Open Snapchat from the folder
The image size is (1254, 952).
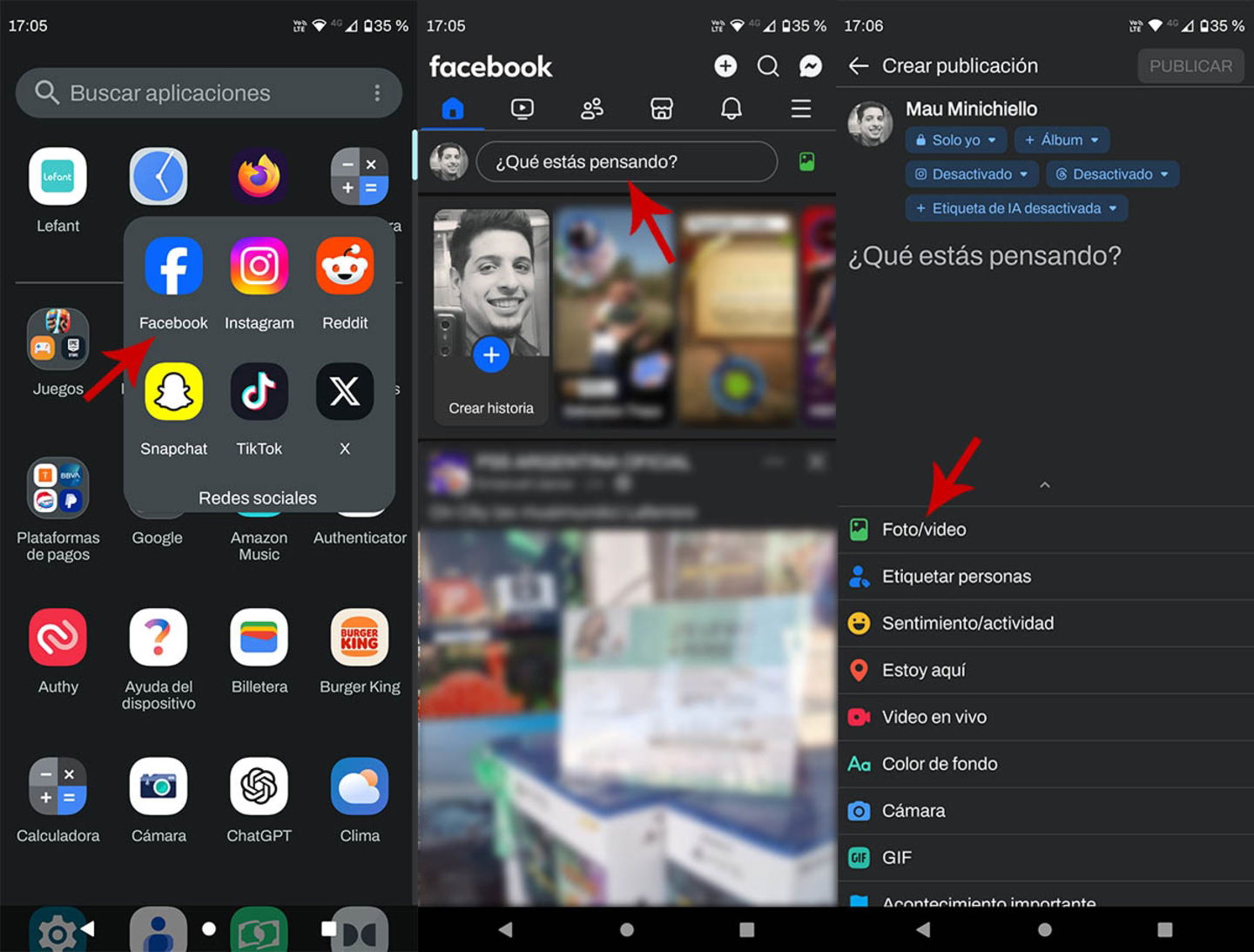point(173,391)
